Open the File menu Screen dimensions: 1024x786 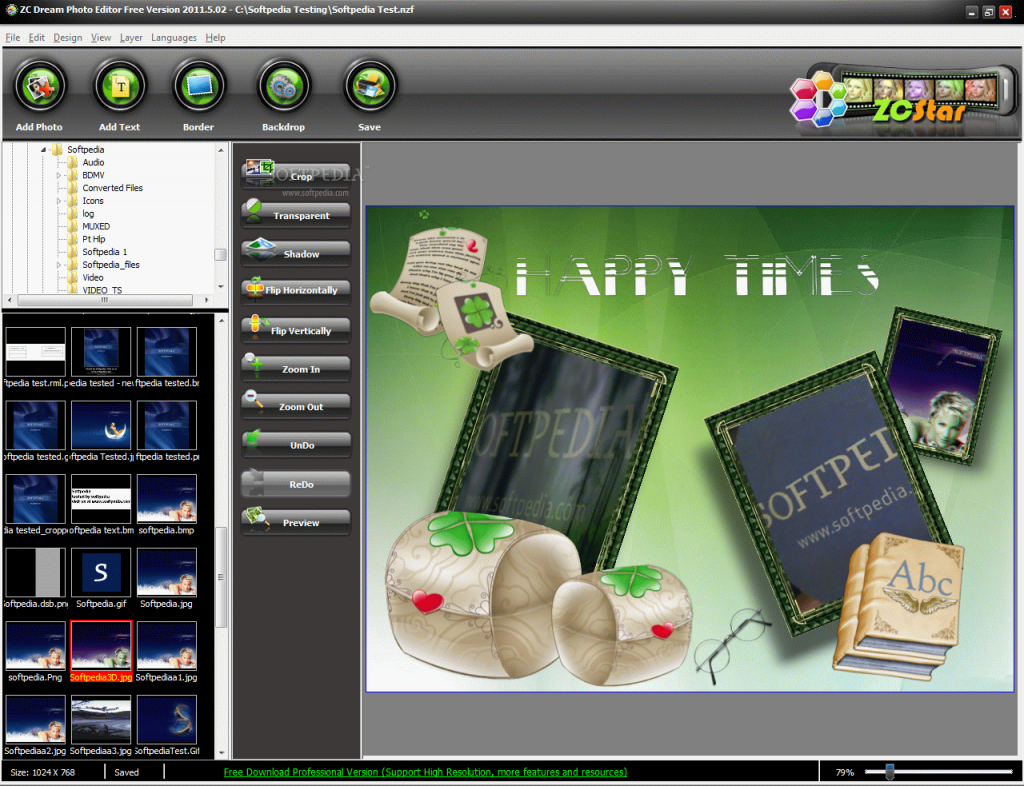click(x=12, y=37)
